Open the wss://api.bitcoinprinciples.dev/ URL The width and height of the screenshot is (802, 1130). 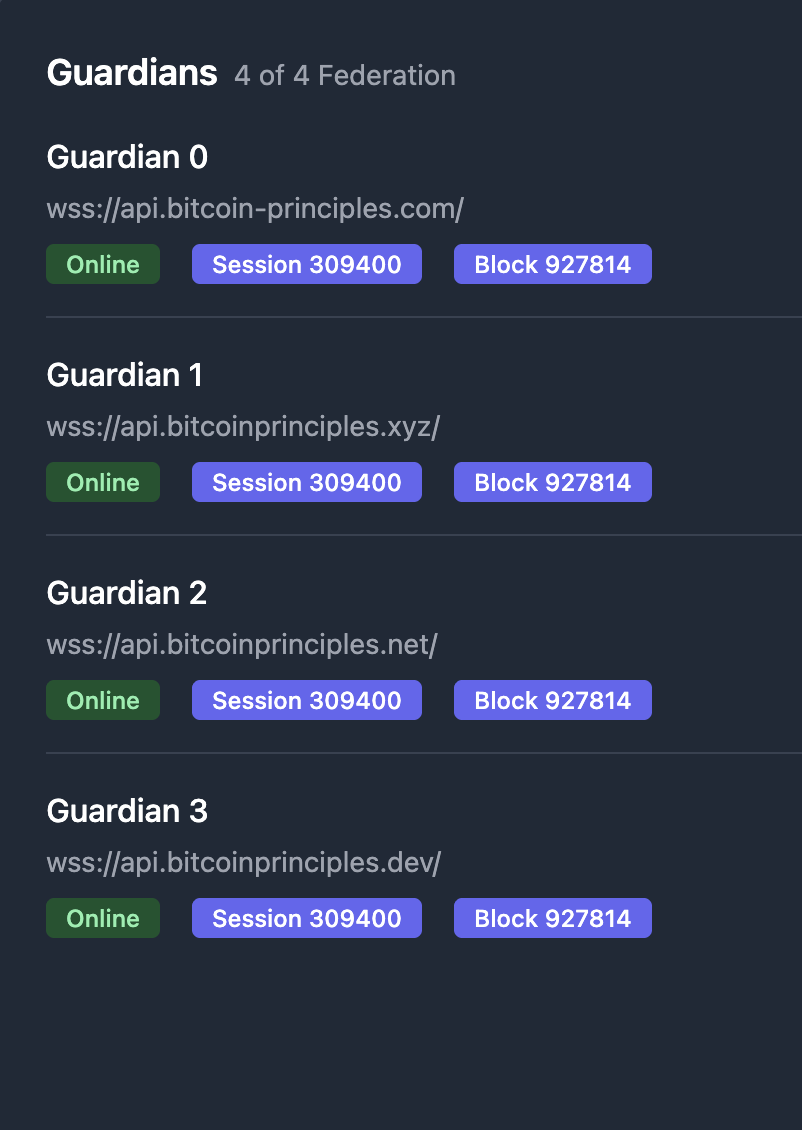pos(244,863)
